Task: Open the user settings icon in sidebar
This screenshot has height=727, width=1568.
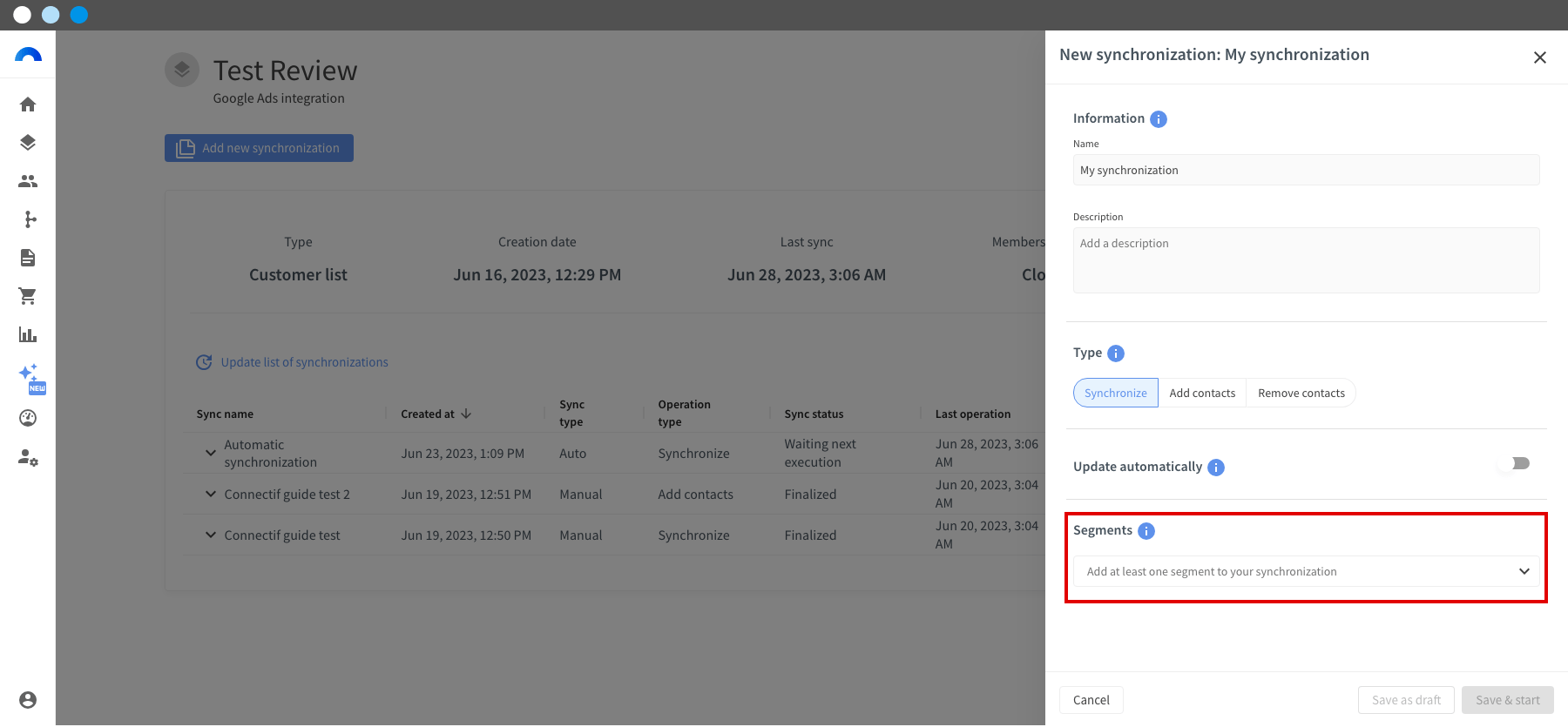Action: [x=28, y=457]
